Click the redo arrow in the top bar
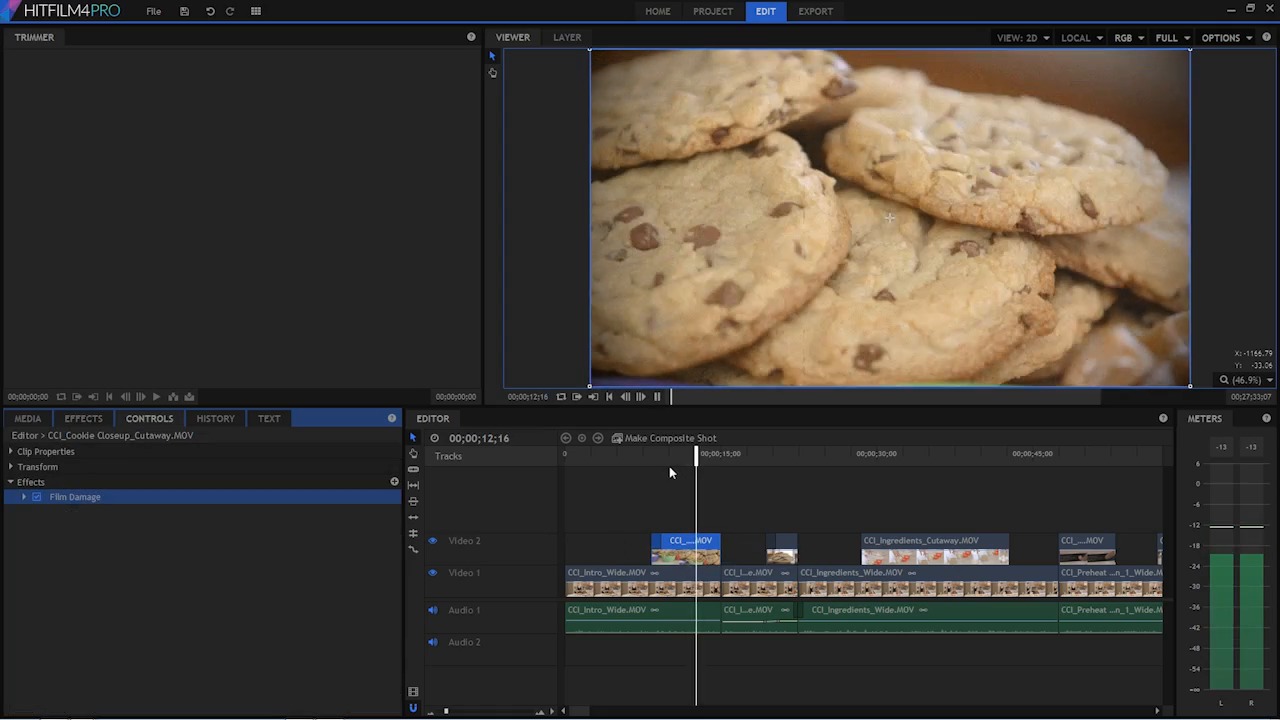Screen dimensions: 1280x720 (230, 11)
